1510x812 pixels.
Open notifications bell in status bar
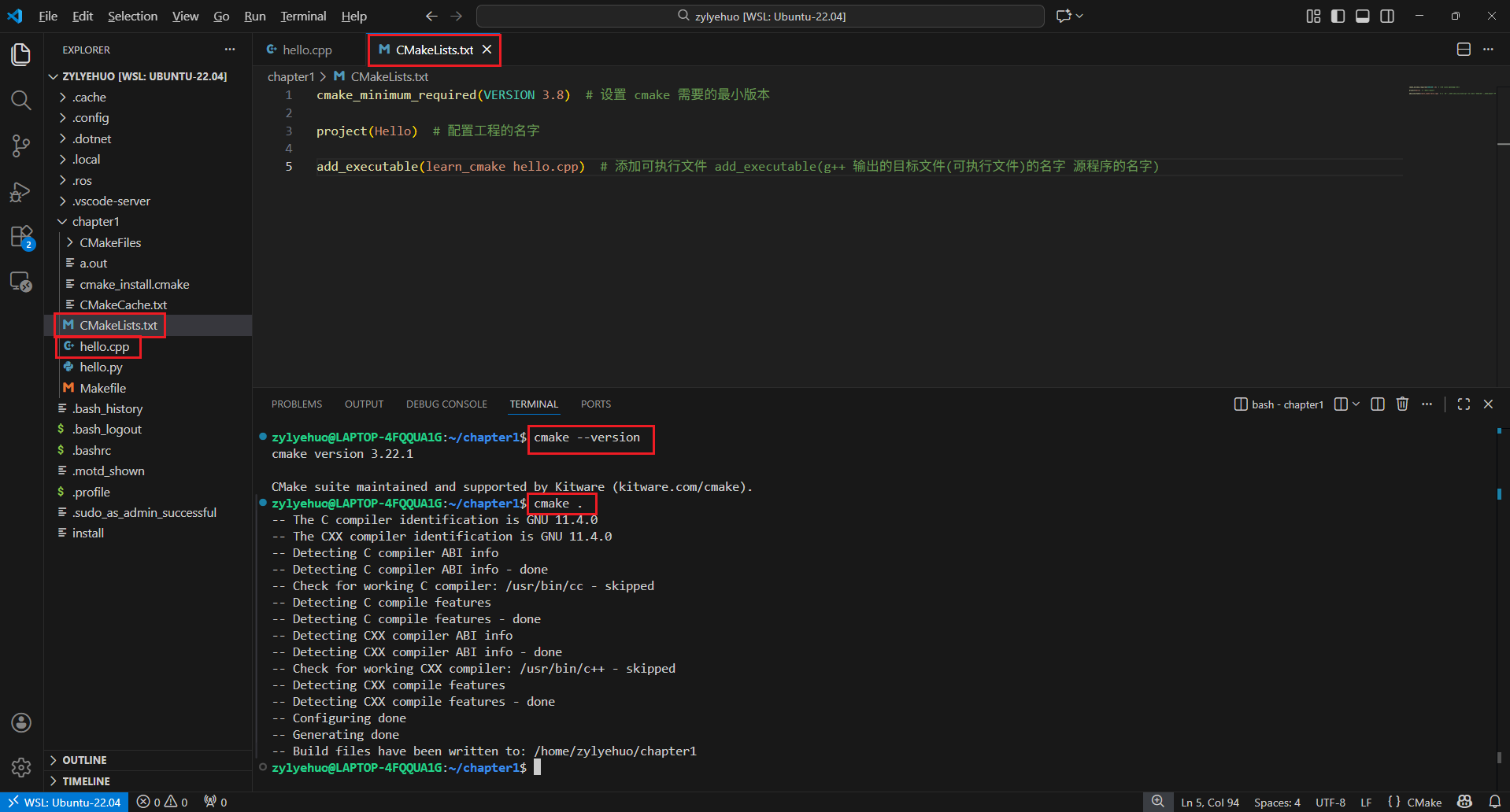[x=1495, y=802]
